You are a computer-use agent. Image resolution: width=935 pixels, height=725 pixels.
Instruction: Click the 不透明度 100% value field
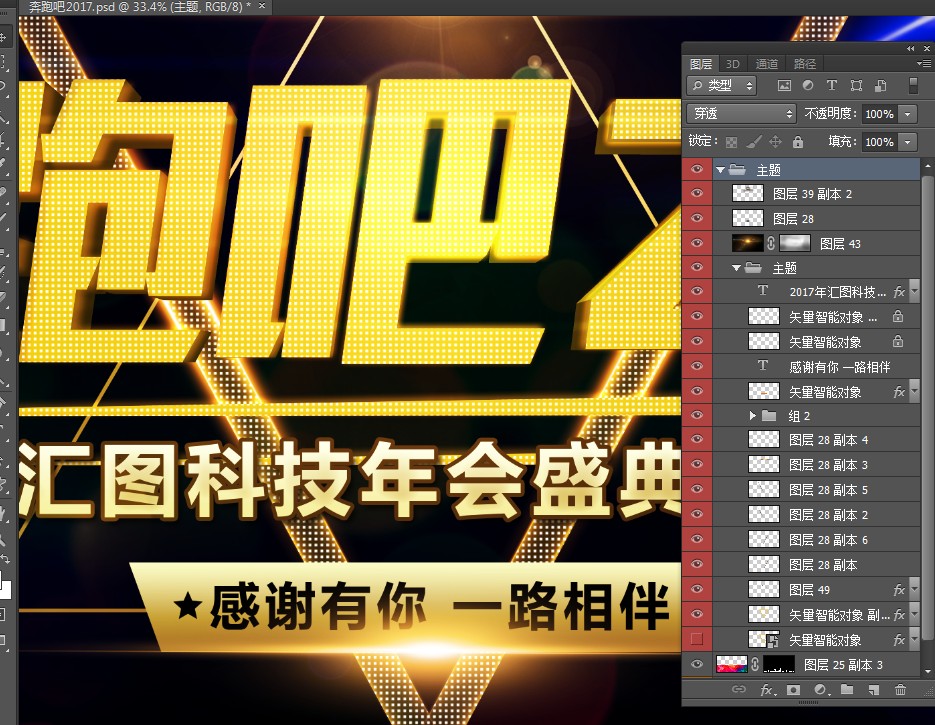(x=880, y=113)
